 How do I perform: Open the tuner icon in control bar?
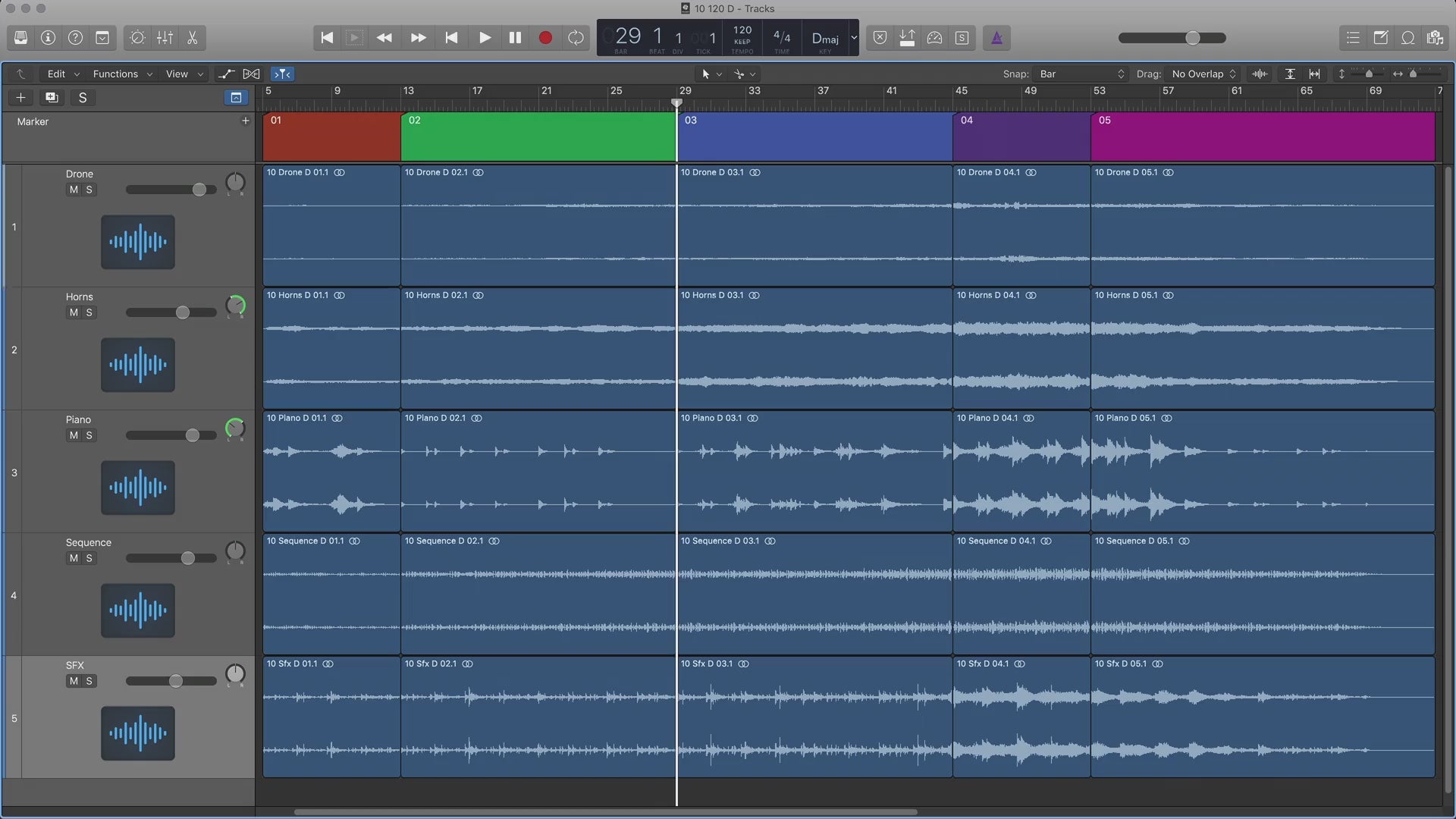(934, 38)
